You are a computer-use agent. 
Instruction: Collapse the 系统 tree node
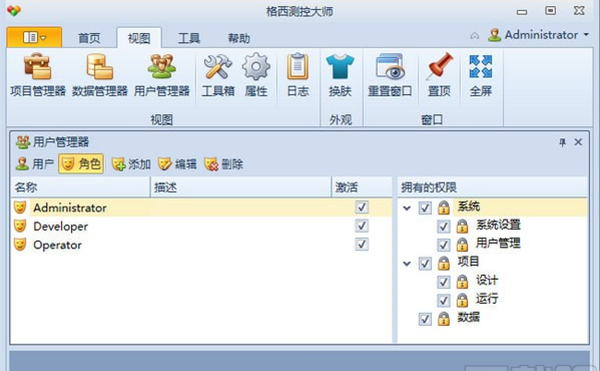[x=407, y=208]
